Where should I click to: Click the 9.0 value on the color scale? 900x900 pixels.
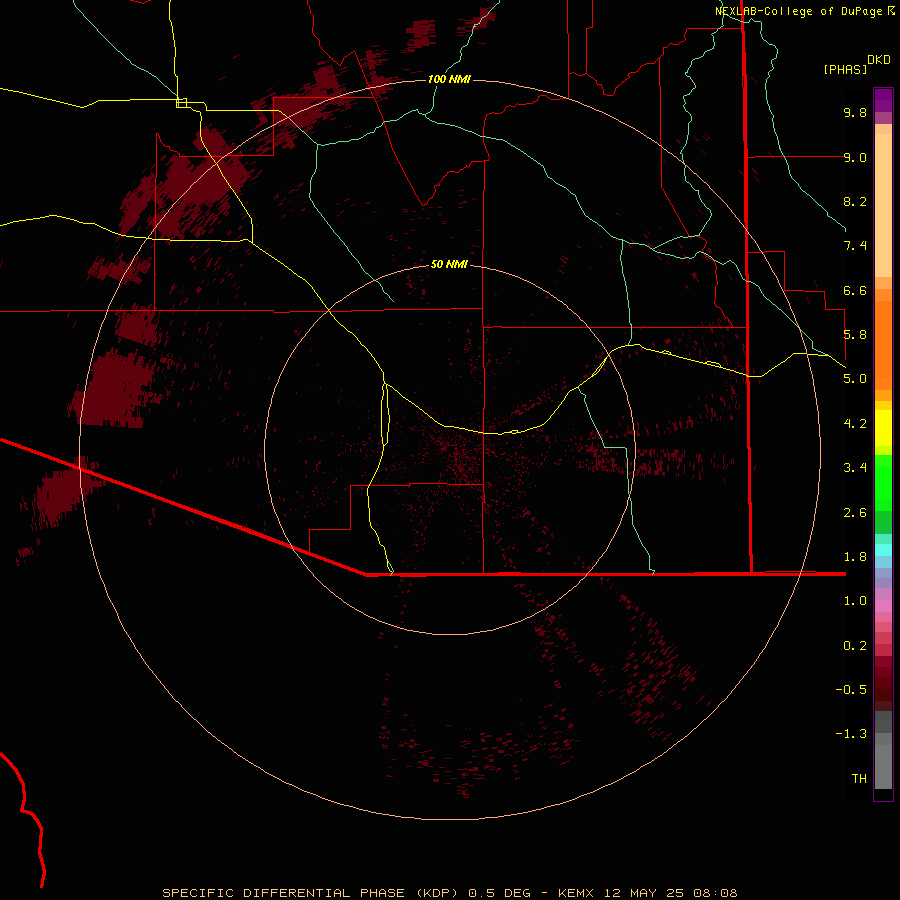tap(855, 157)
